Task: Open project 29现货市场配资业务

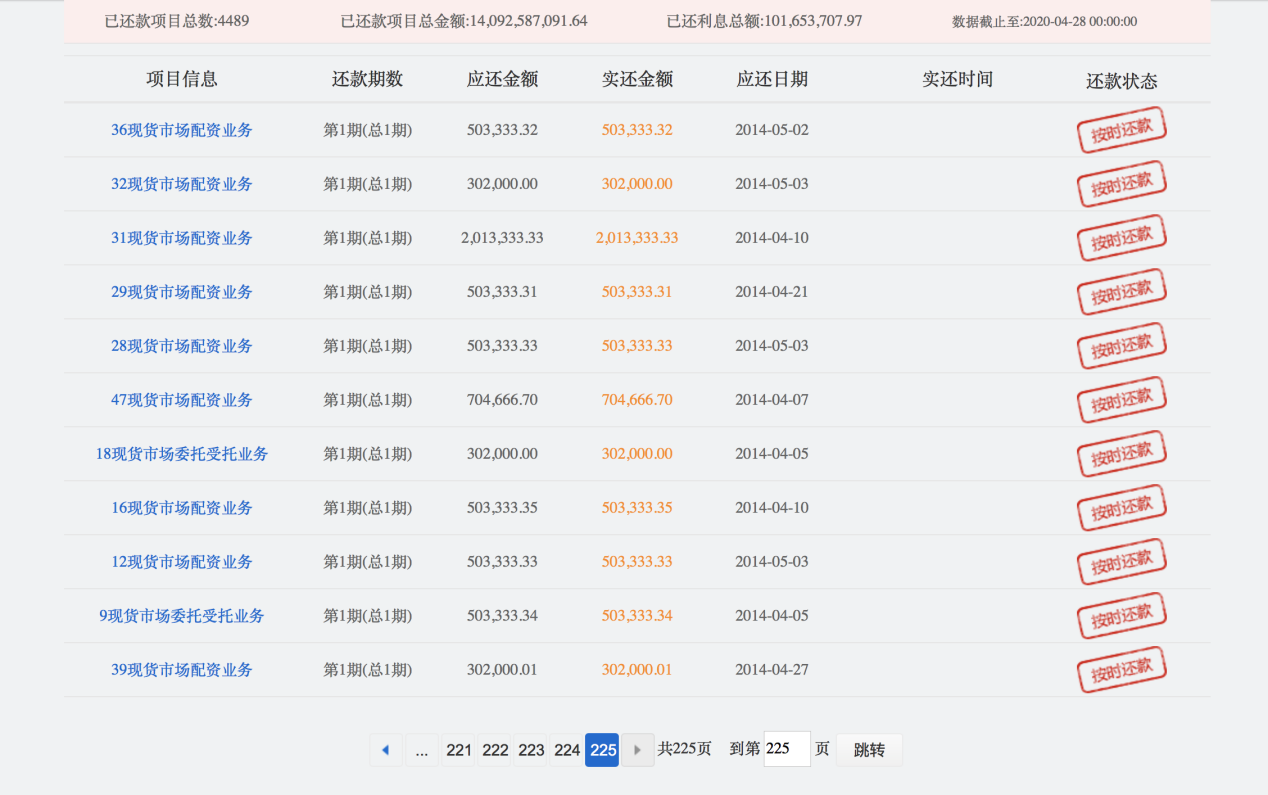Action: click(183, 291)
